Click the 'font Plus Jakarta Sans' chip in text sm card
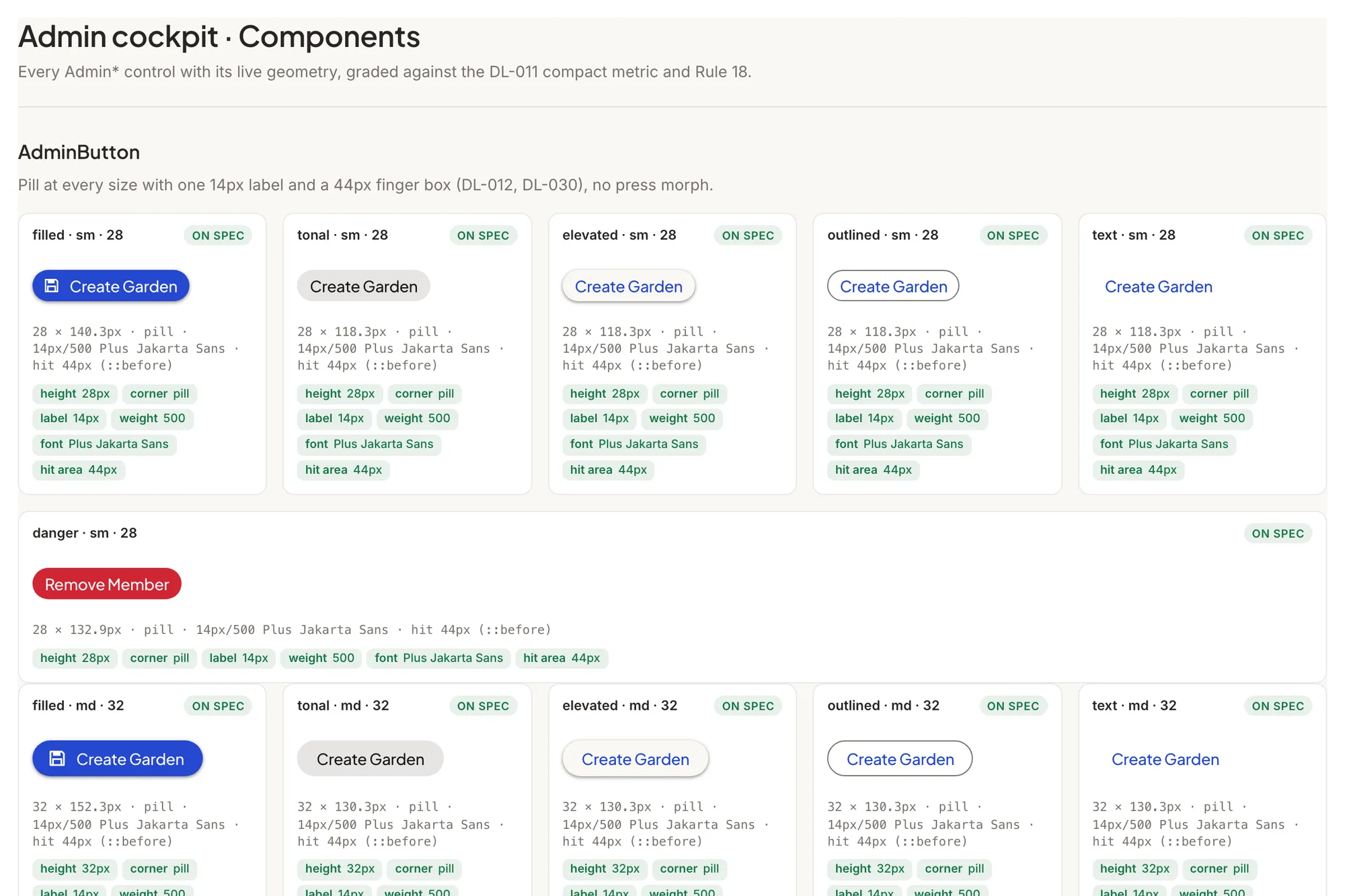 point(1164,444)
